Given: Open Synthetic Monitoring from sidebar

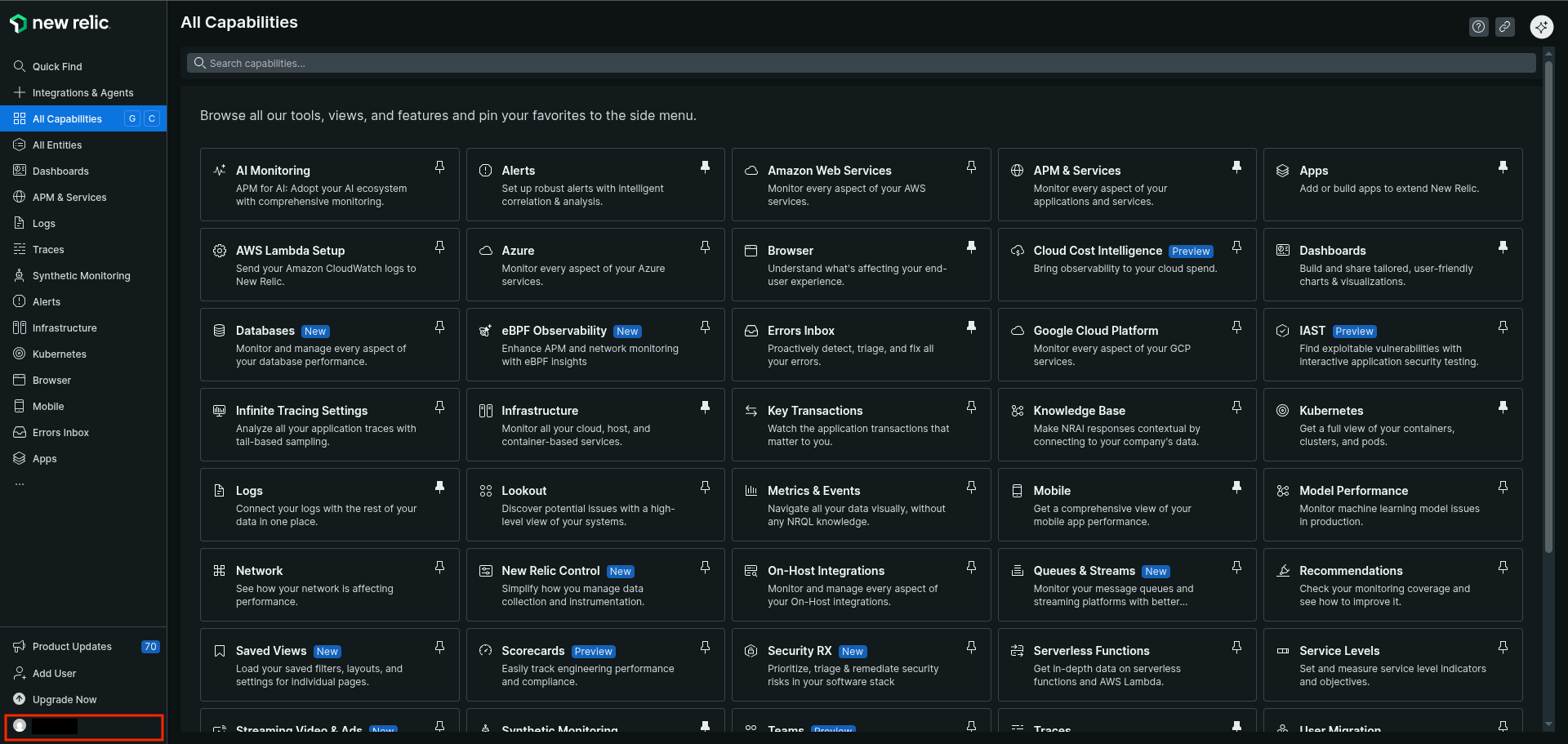Looking at the screenshot, I should [81, 276].
